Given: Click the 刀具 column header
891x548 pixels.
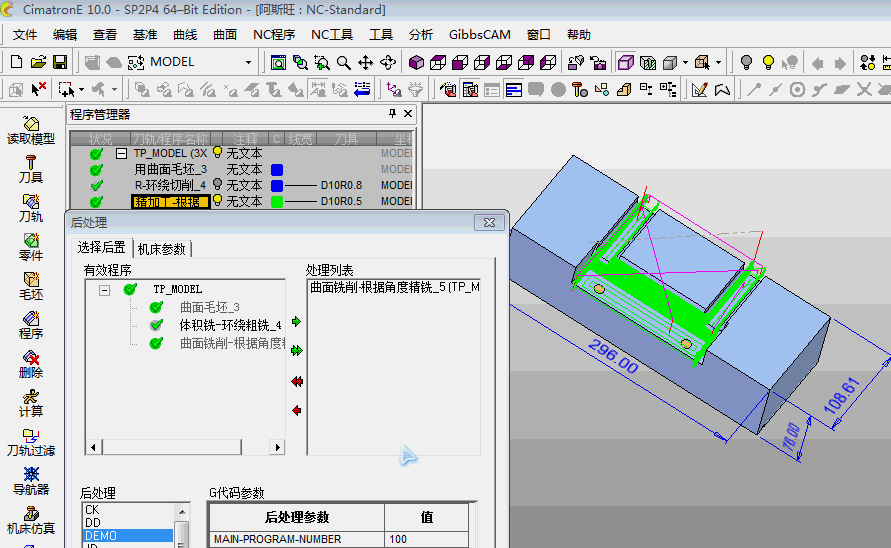Looking at the screenshot, I should 346,139.
